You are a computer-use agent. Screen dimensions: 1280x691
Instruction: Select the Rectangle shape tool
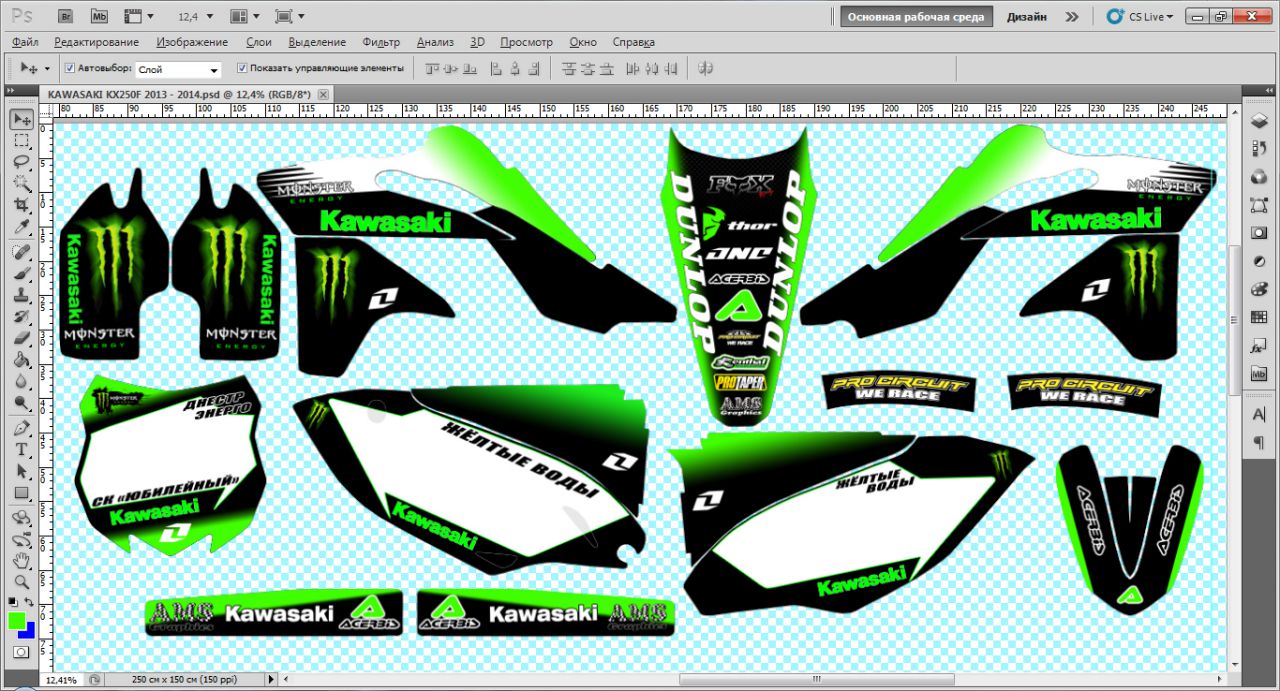click(21, 493)
